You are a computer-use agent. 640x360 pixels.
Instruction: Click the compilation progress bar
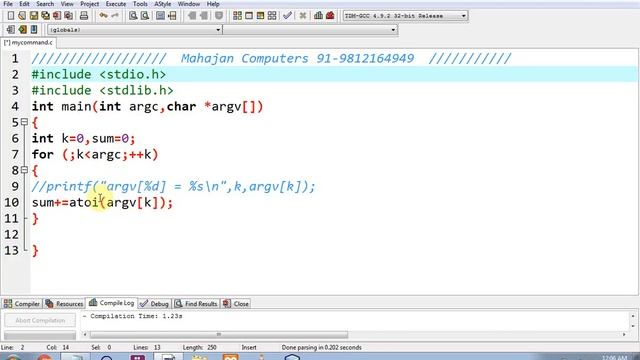40,336
